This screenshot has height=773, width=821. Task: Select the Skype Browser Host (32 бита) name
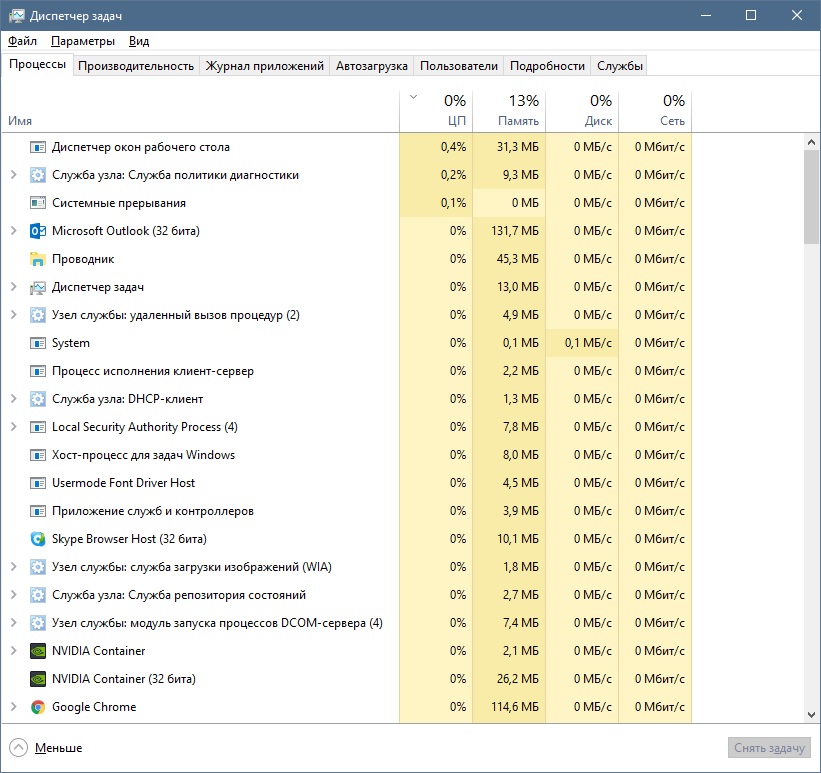click(129, 539)
